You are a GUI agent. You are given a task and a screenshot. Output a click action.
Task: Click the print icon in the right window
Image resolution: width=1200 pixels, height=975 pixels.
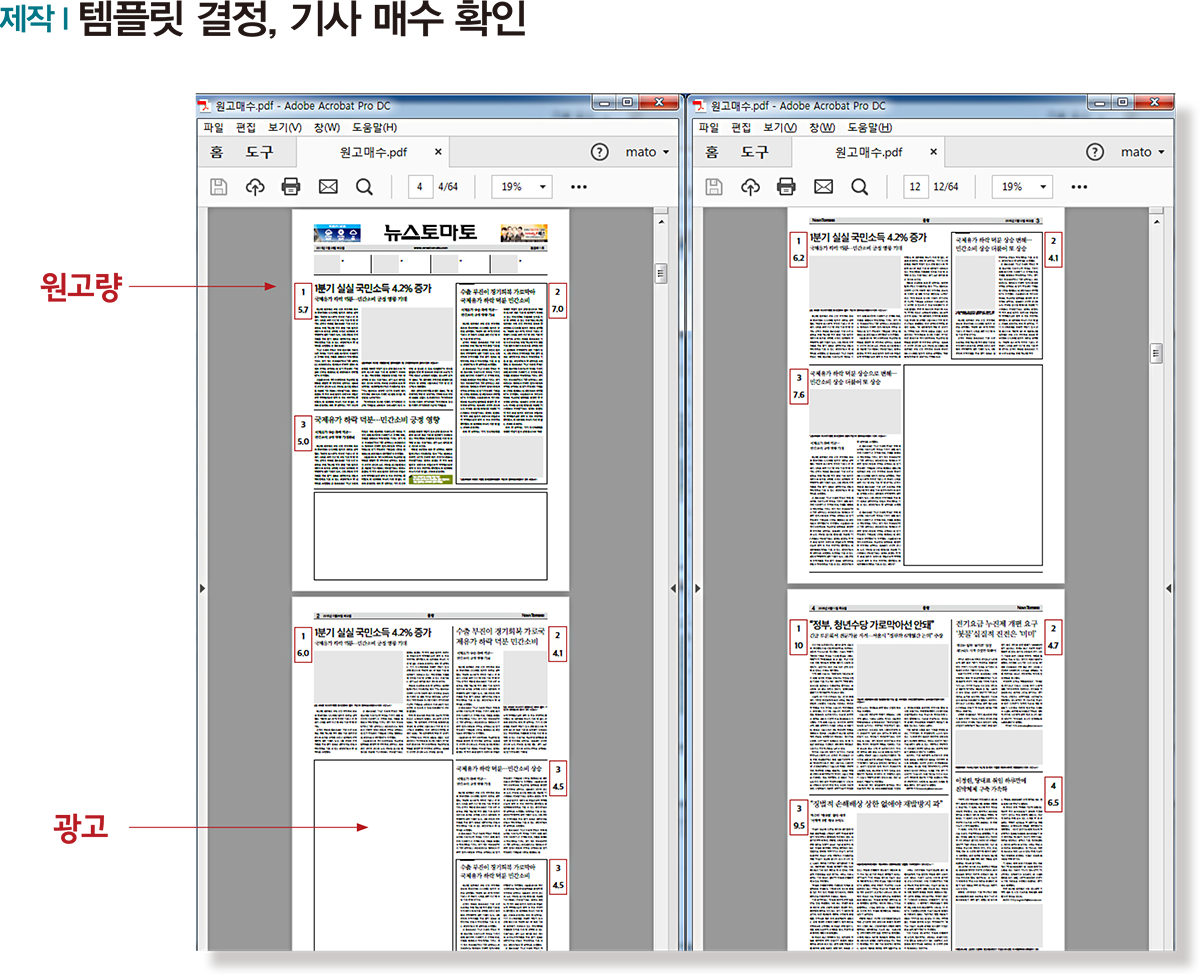786,187
